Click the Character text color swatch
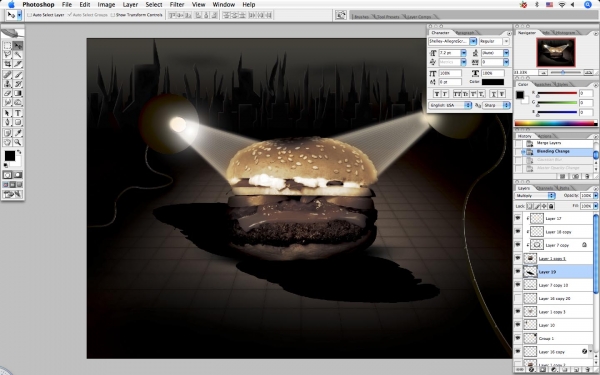 pos(493,82)
